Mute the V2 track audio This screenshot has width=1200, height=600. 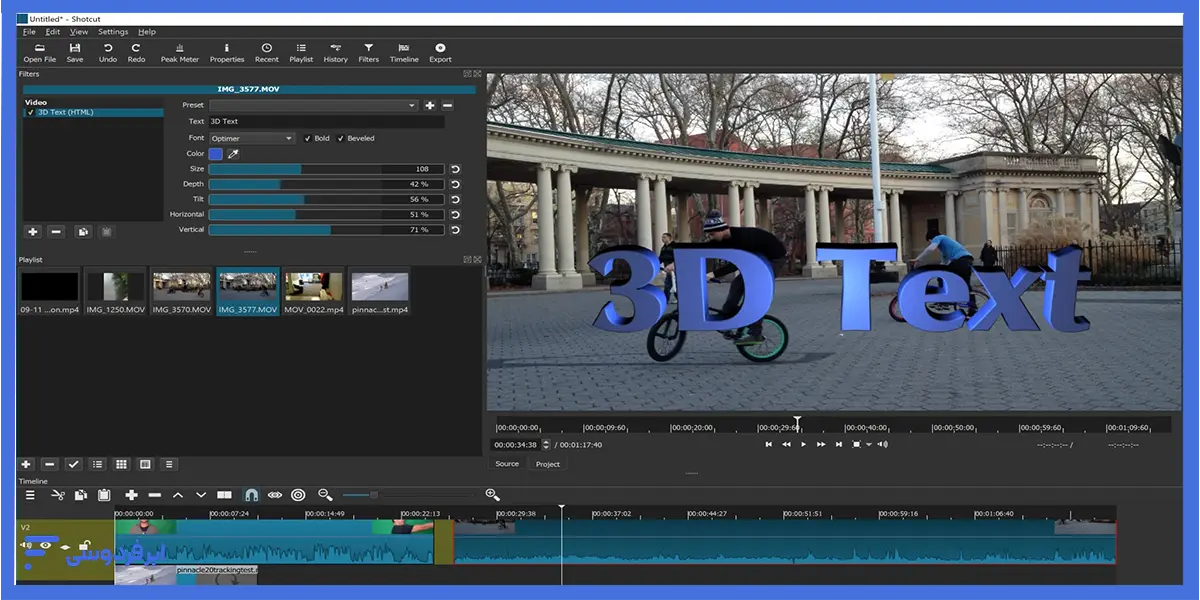pyautogui.click(x=27, y=546)
